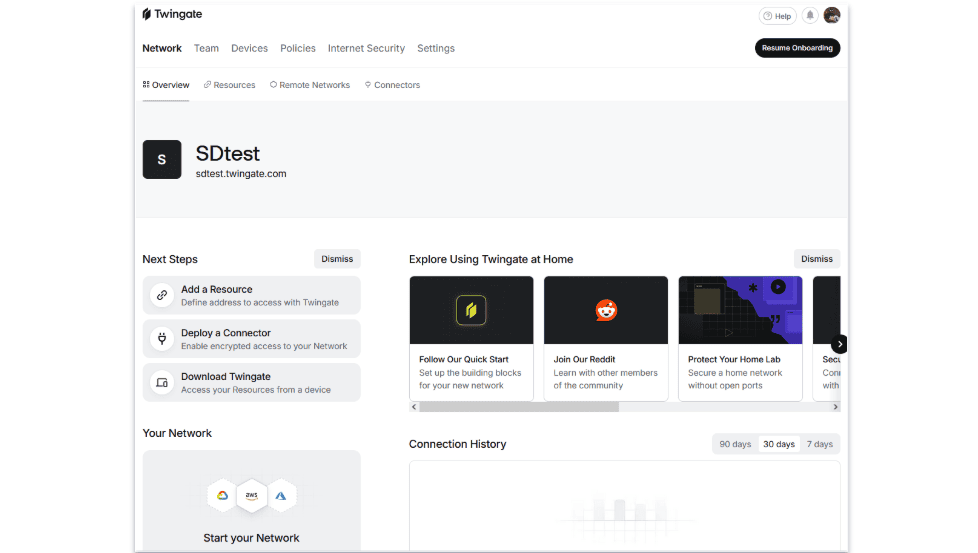Go to the Team section
The height and width of the screenshot is (553, 978).
click(206, 48)
